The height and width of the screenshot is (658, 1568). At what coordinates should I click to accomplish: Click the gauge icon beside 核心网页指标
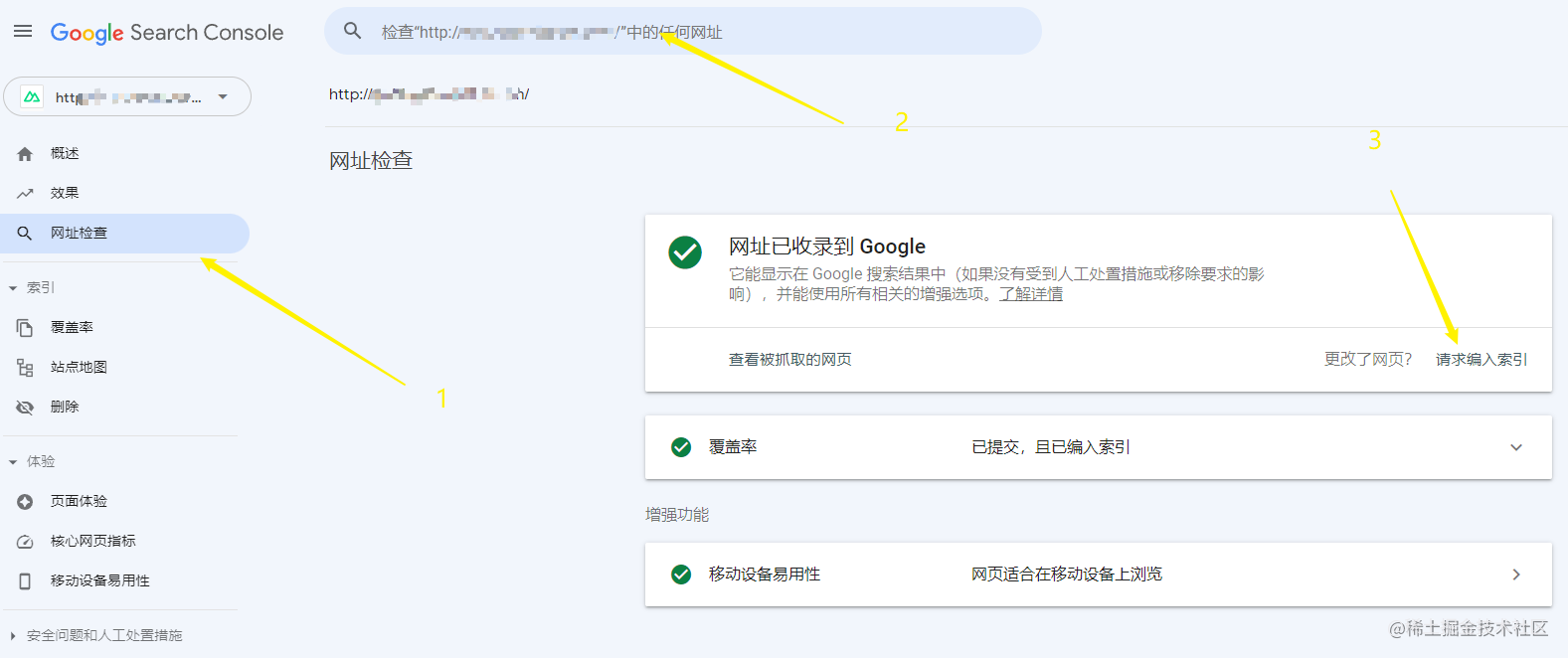point(25,542)
